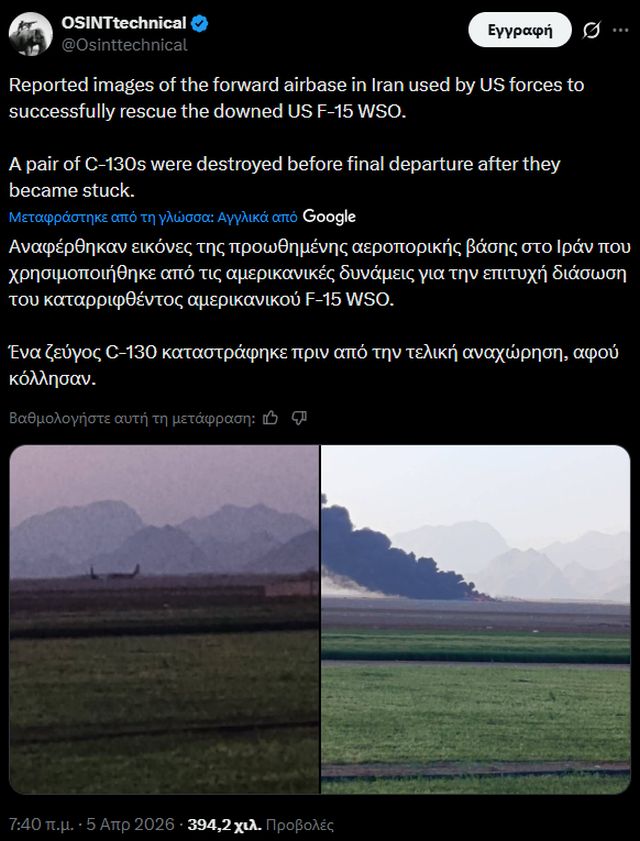Click the OSINTtechnical display name
The image size is (640, 841).
point(124,24)
